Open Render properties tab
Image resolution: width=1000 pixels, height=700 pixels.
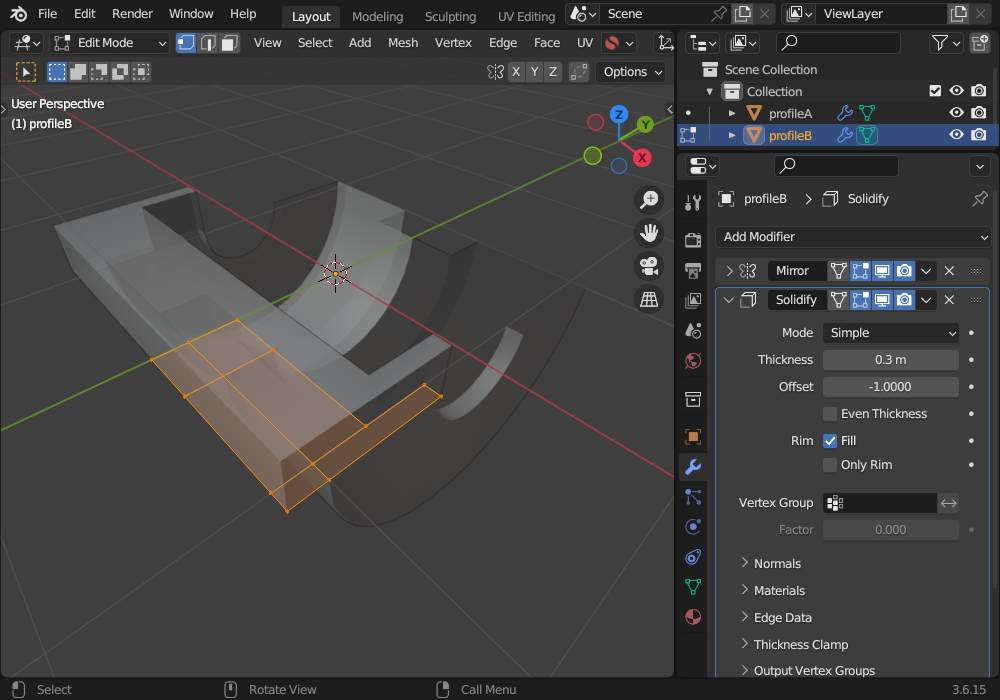[x=693, y=240]
